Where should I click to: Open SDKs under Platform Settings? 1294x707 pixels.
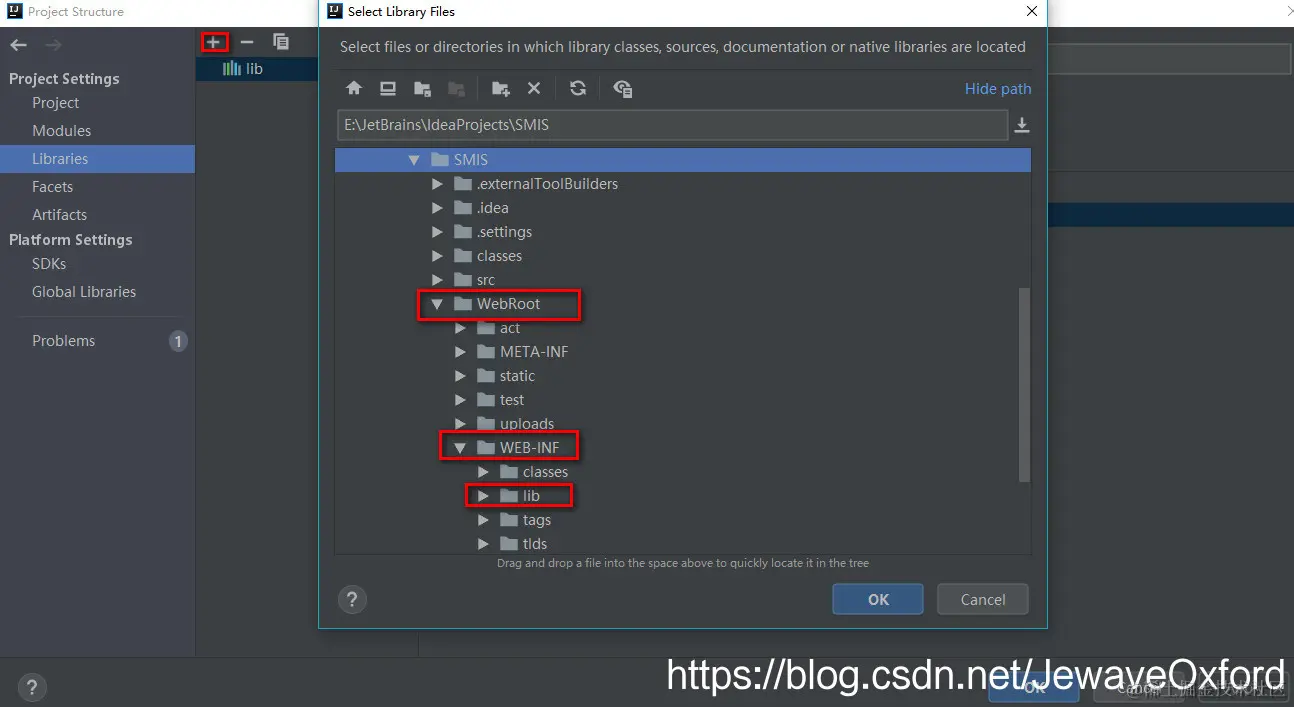click(49, 264)
